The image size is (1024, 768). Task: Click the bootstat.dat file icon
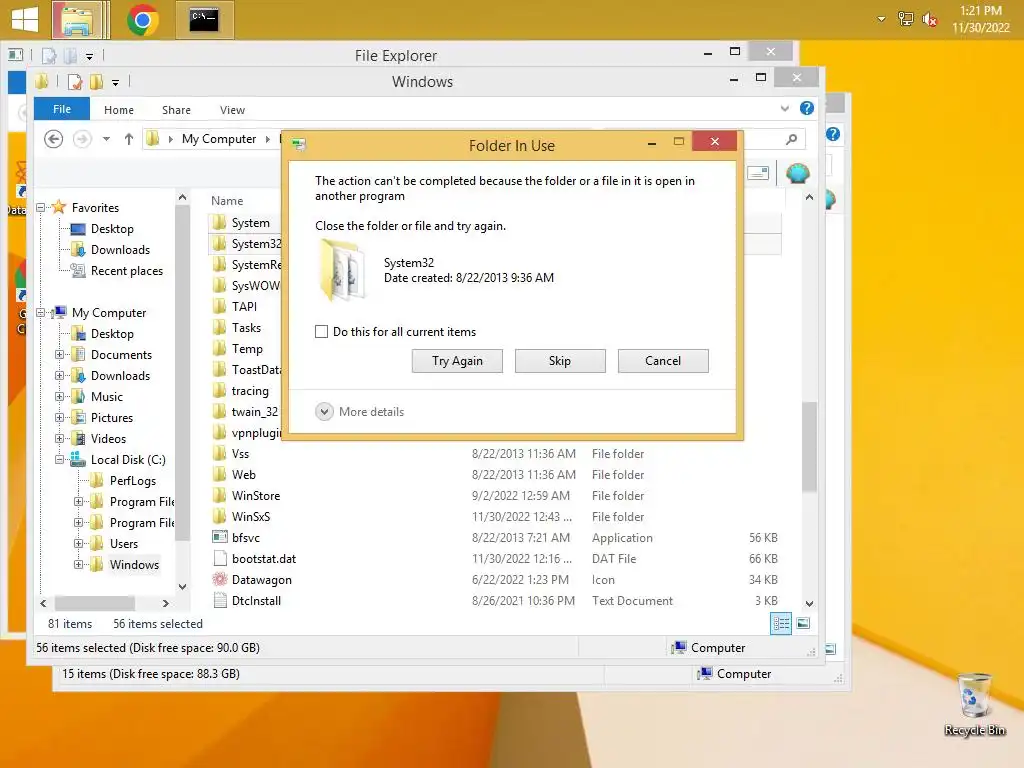[x=220, y=558]
